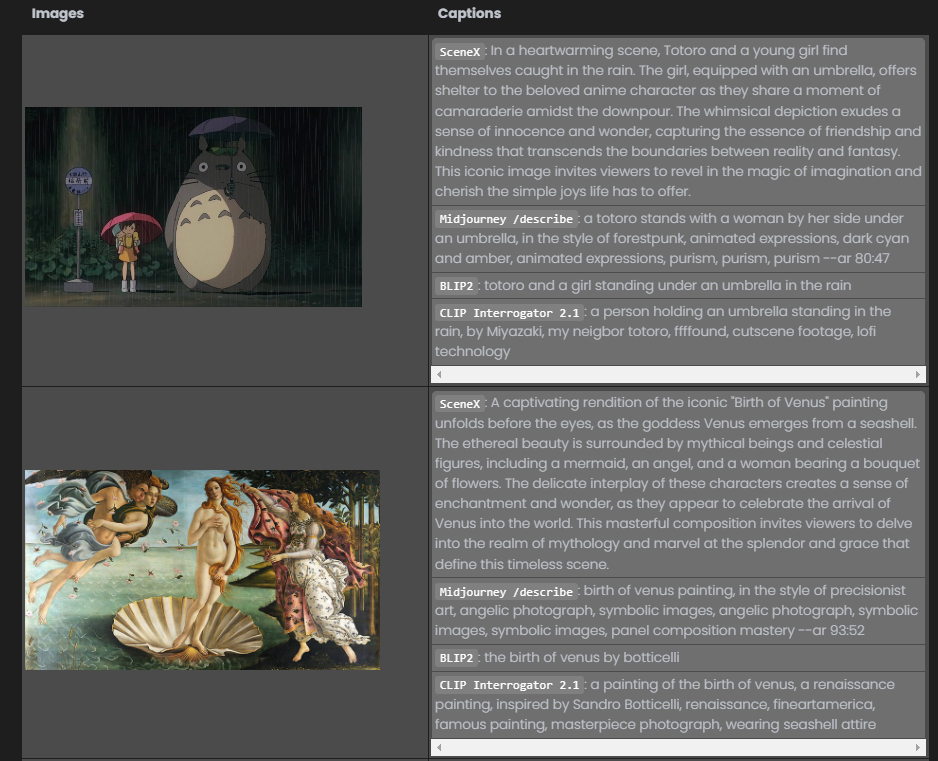Select the SceneX label in Totoro row
The width and height of the screenshot is (938, 761).
pyautogui.click(x=459, y=51)
